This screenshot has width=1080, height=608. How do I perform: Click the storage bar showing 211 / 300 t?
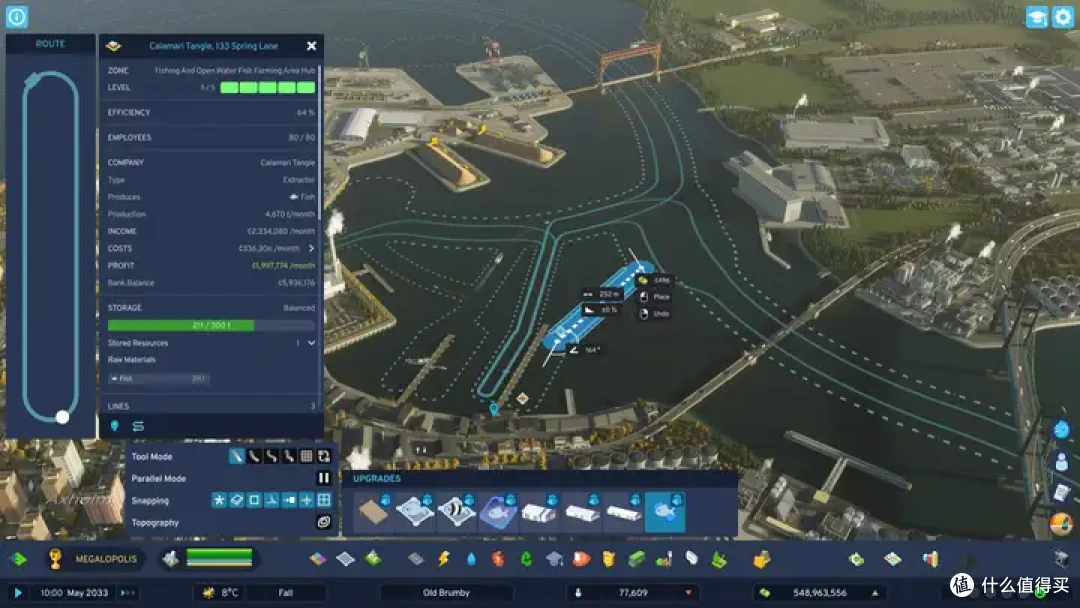211,325
